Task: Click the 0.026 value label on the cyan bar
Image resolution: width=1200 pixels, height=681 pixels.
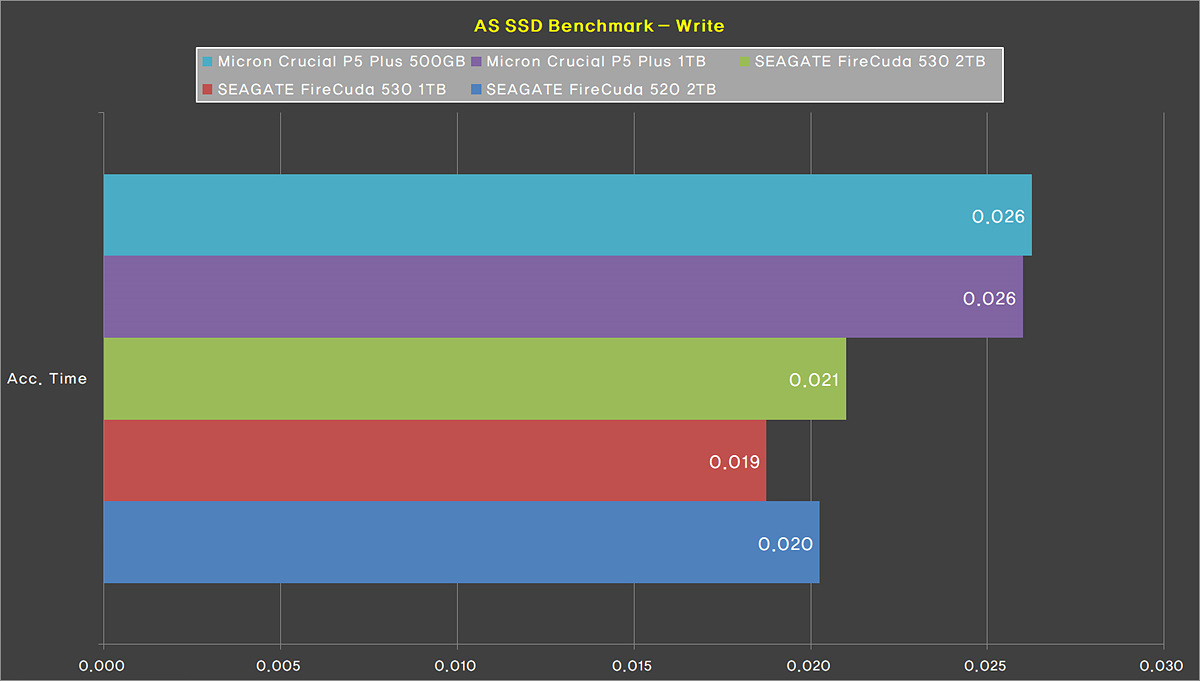Action: coord(998,216)
